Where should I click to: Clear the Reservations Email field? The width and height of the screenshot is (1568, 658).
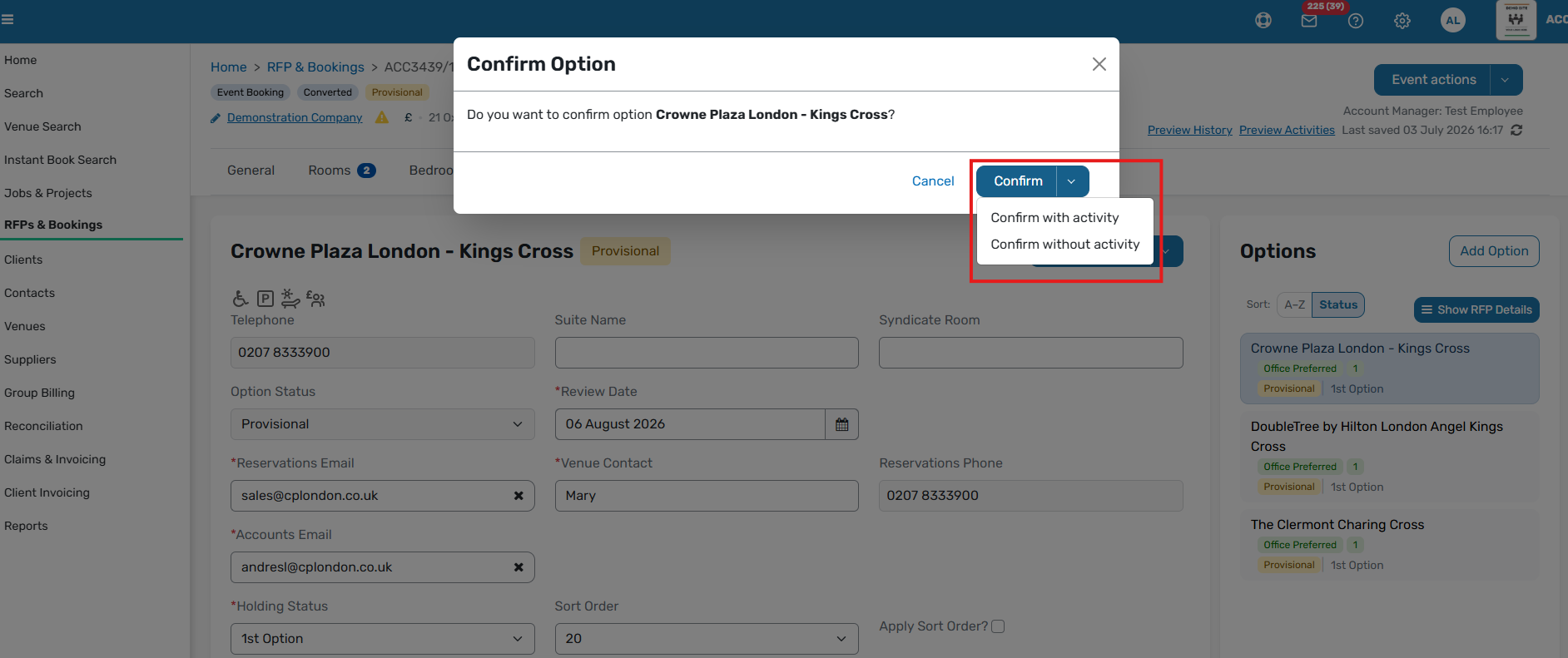519,496
